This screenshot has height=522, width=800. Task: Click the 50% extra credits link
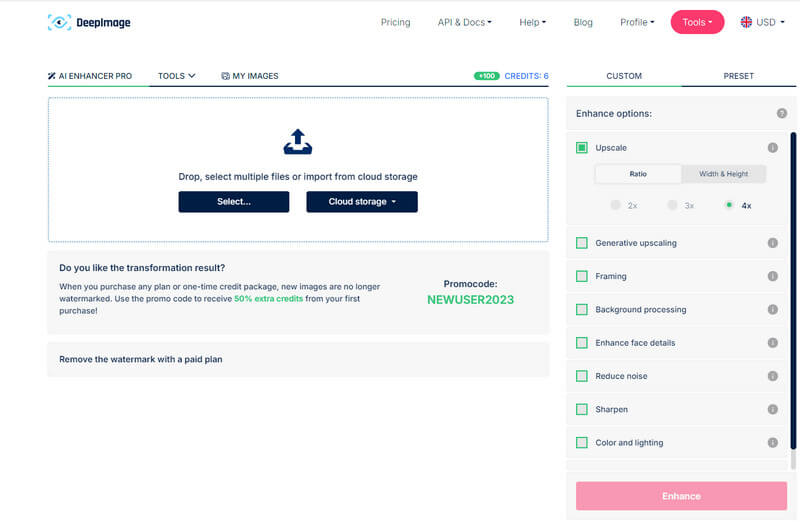click(268, 299)
